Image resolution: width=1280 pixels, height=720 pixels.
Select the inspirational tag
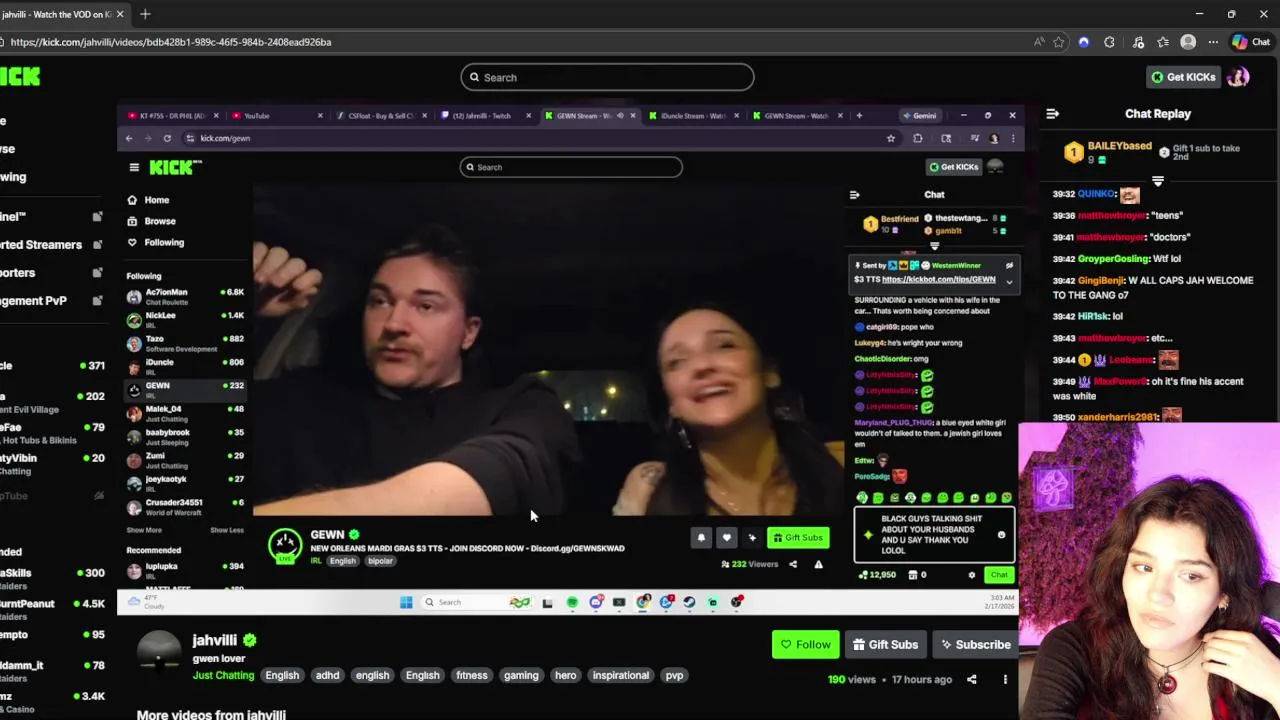pyautogui.click(x=621, y=675)
